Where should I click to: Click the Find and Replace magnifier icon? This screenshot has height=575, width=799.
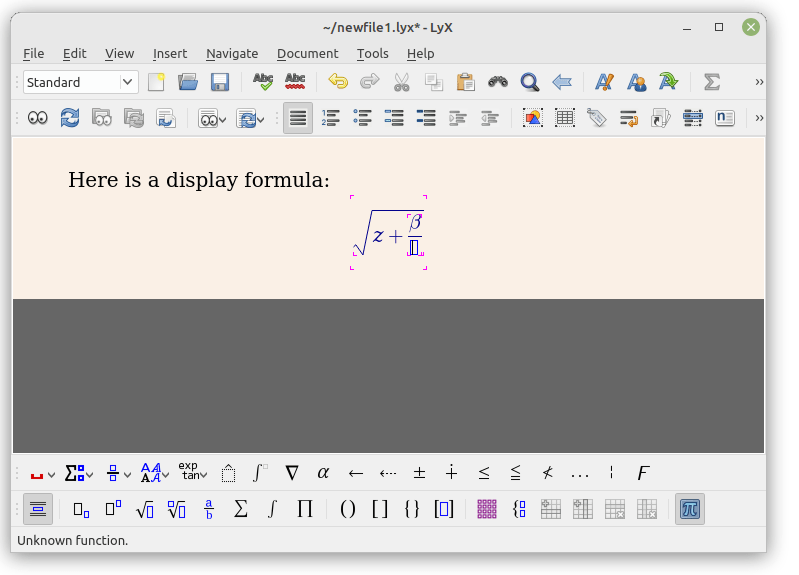click(x=530, y=83)
